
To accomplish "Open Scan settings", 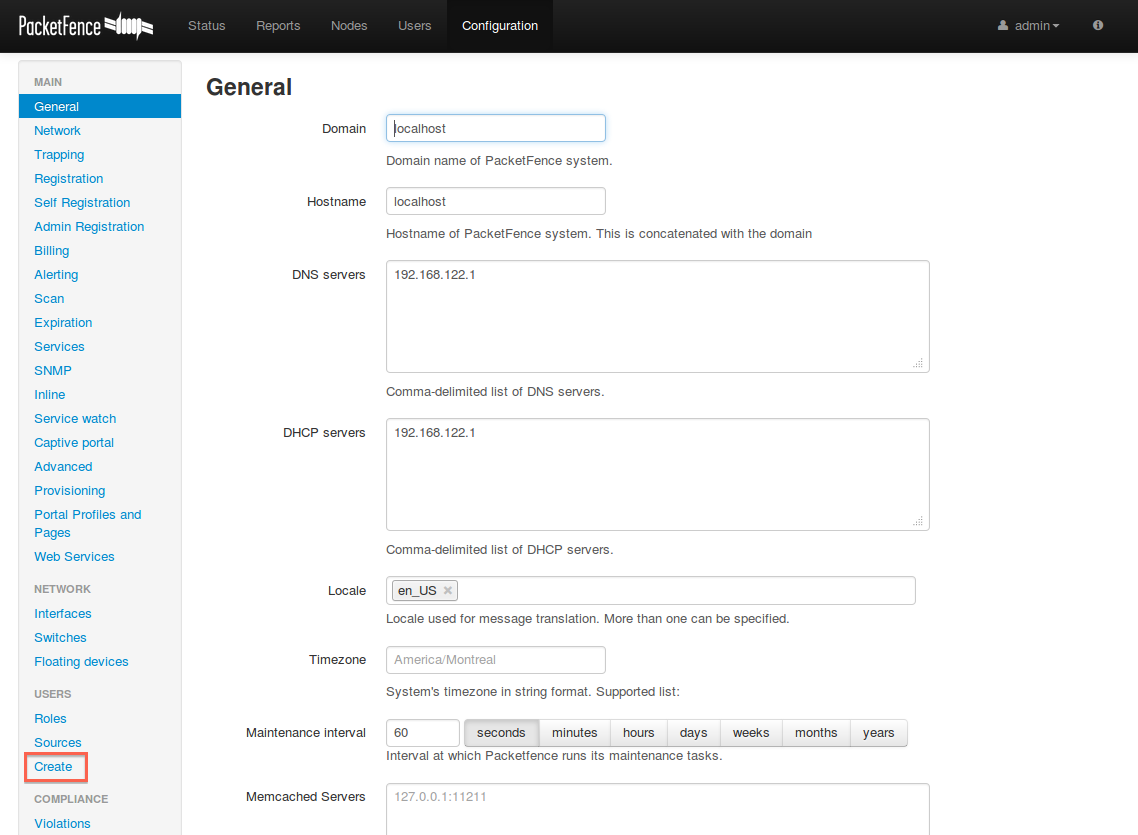I will (49, 298).
